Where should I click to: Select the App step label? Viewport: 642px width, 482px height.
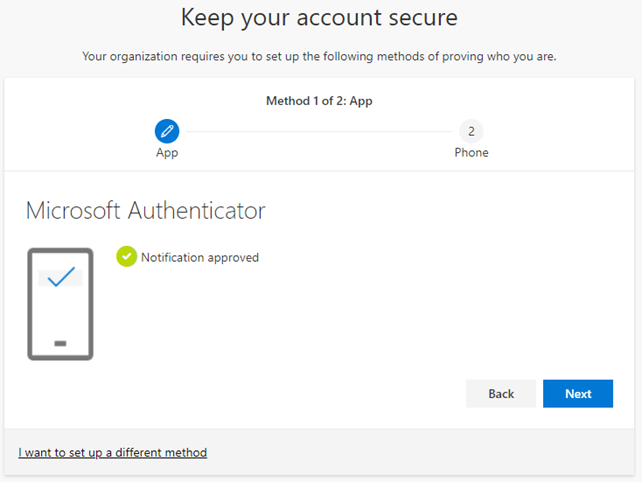pyautogui.click(x=167, y=153)
